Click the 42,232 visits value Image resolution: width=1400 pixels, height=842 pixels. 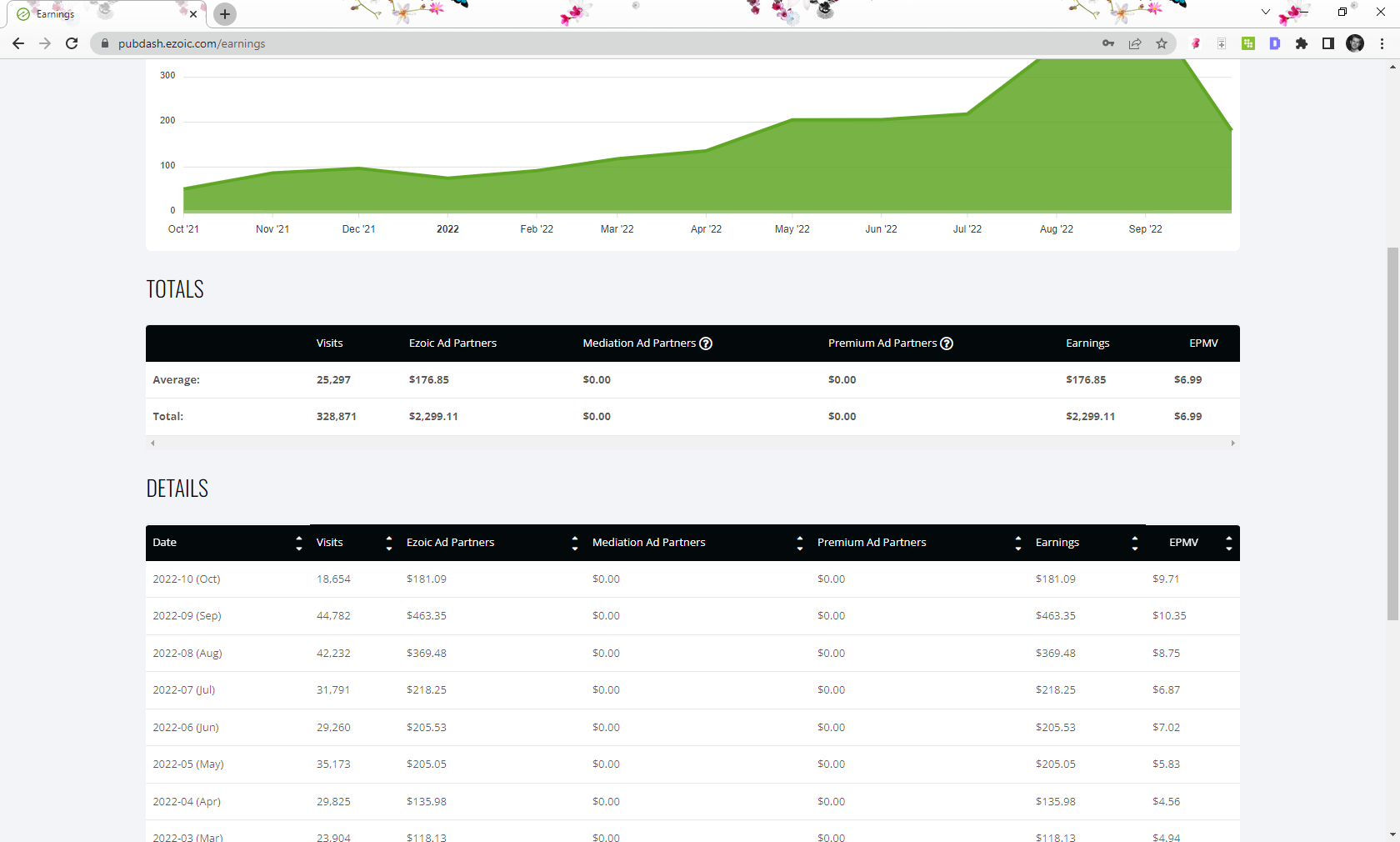coord(333,654)
